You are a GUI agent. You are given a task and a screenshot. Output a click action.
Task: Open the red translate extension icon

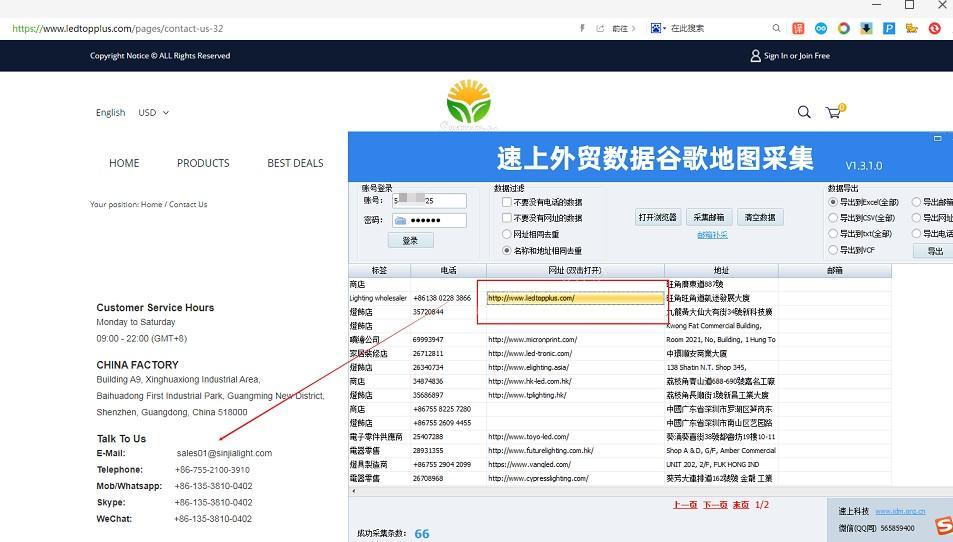[798, 28]
